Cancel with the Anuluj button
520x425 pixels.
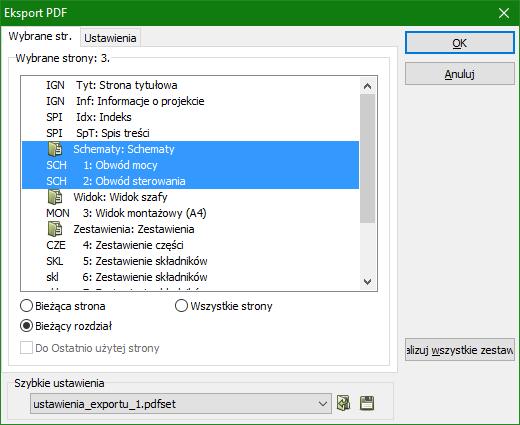tap(460, 74)
